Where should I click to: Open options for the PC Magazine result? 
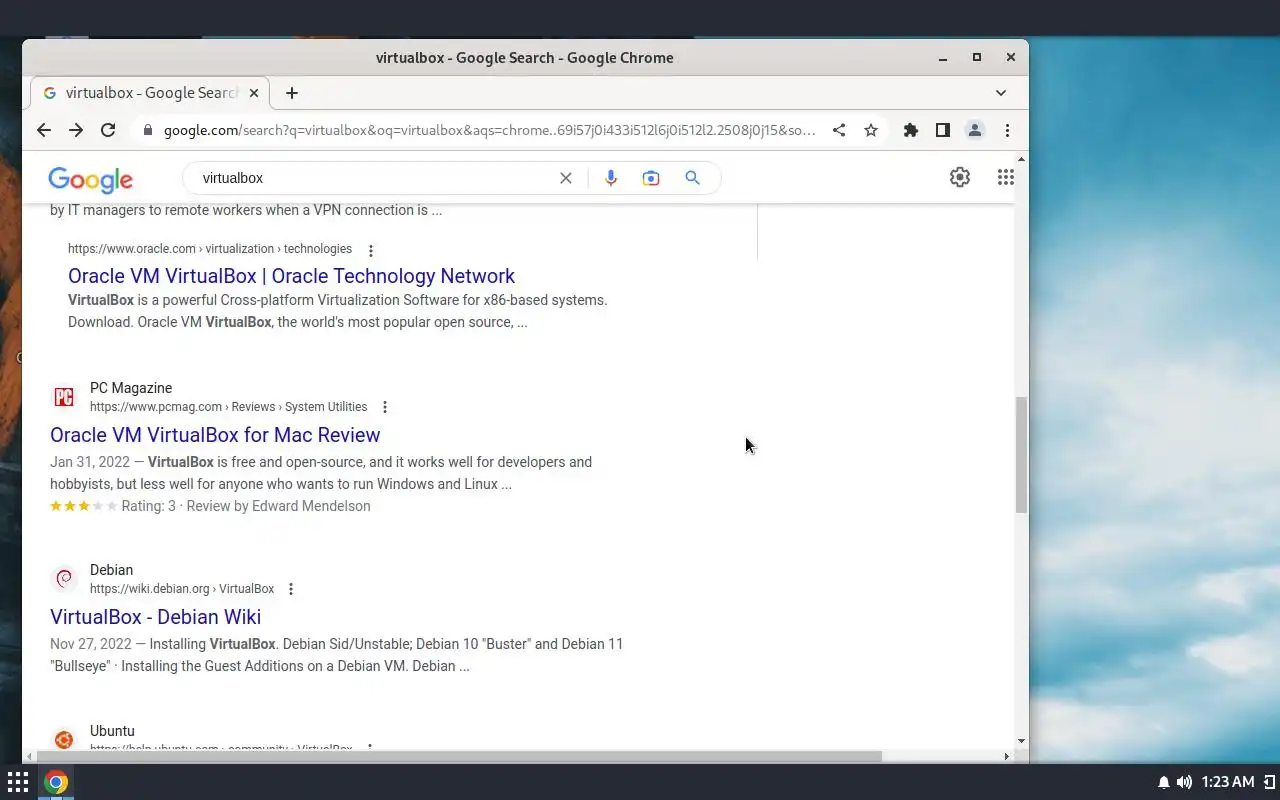pos(385,407)
